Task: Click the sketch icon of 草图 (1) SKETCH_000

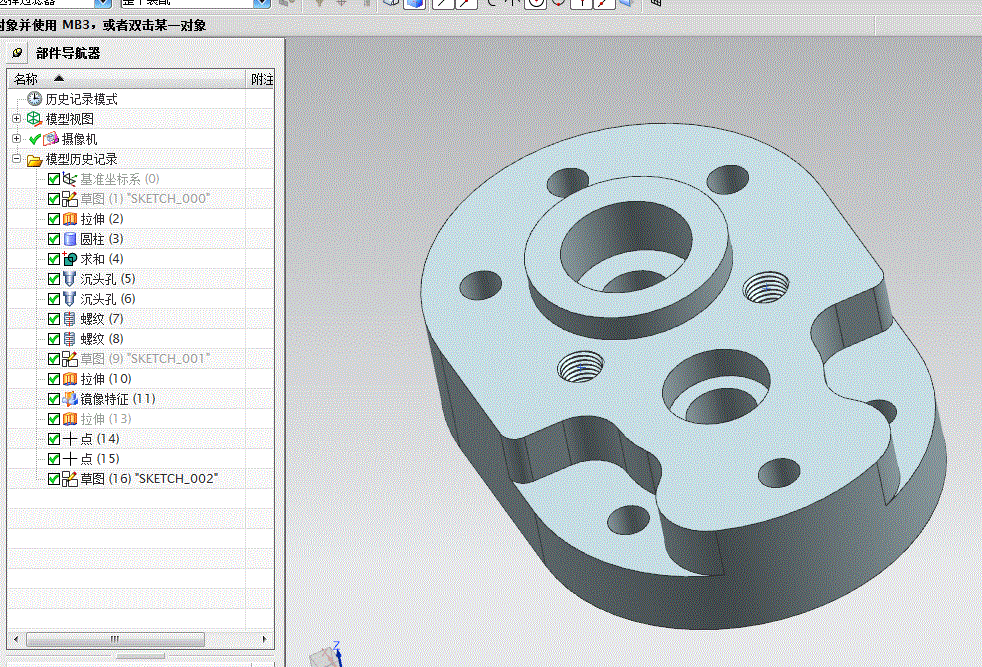Action: click(x=70, y=199)
